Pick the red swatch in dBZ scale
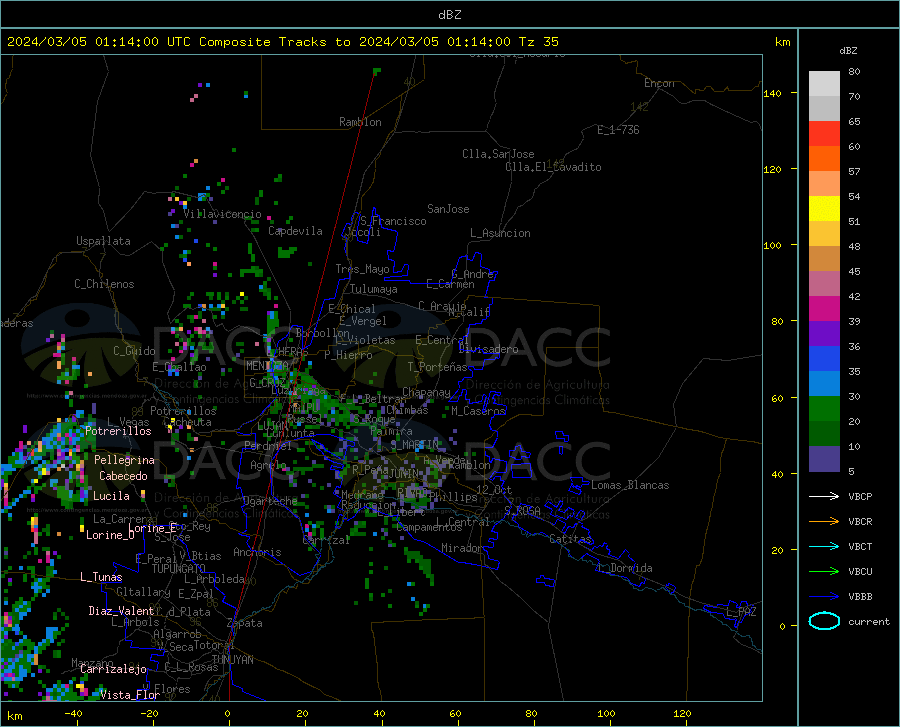 (824, 134)
